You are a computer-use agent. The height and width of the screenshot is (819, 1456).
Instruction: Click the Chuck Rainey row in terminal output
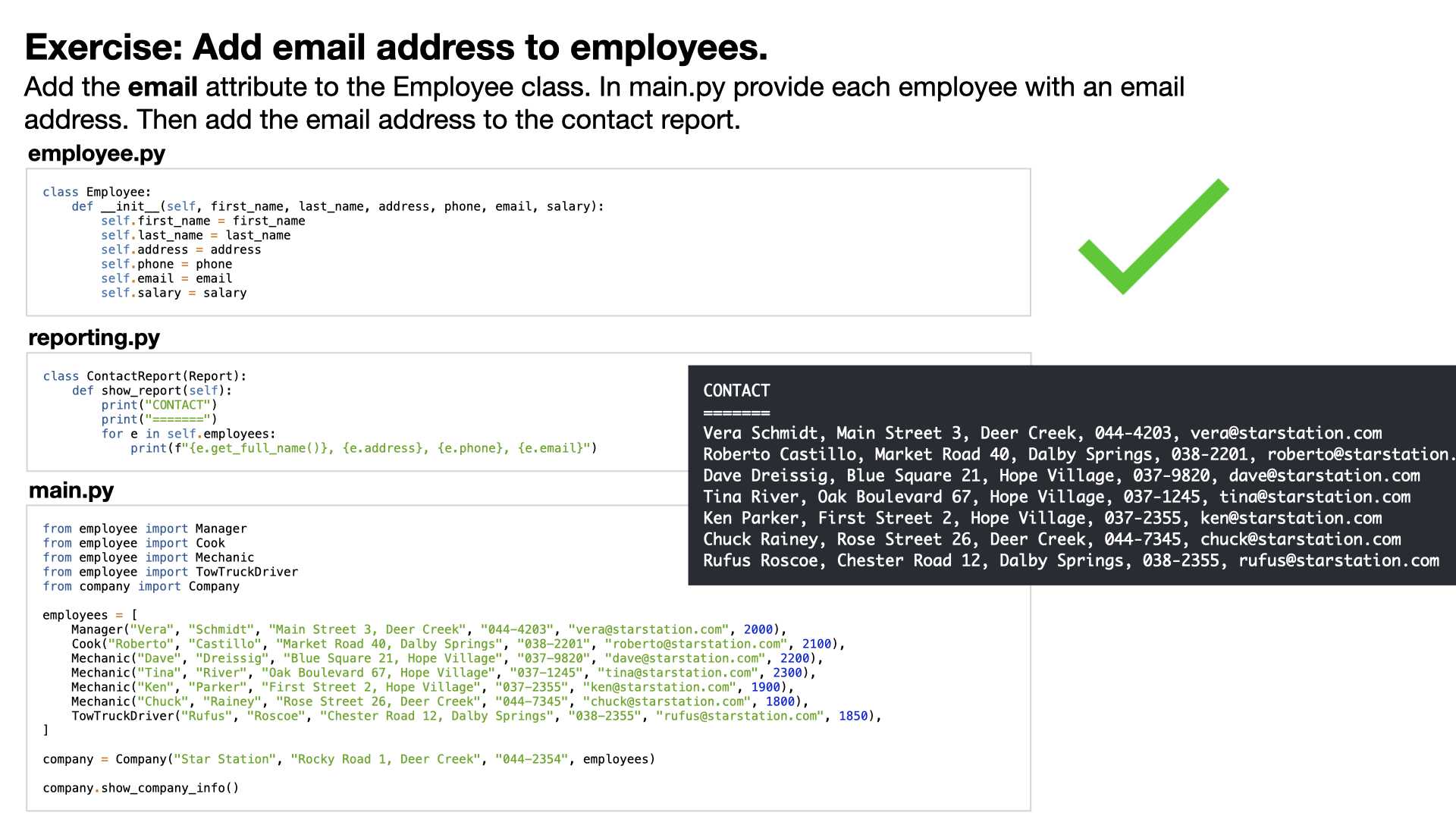point(1052,540)
